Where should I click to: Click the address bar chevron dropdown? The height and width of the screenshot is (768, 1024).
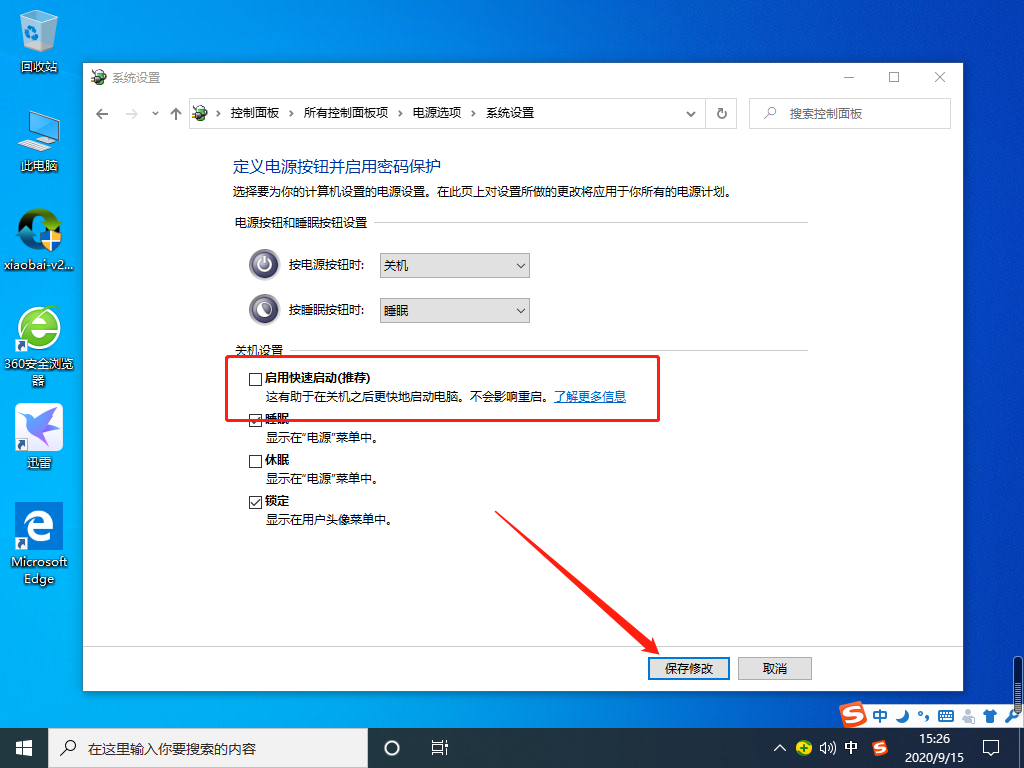coord(690,113)
